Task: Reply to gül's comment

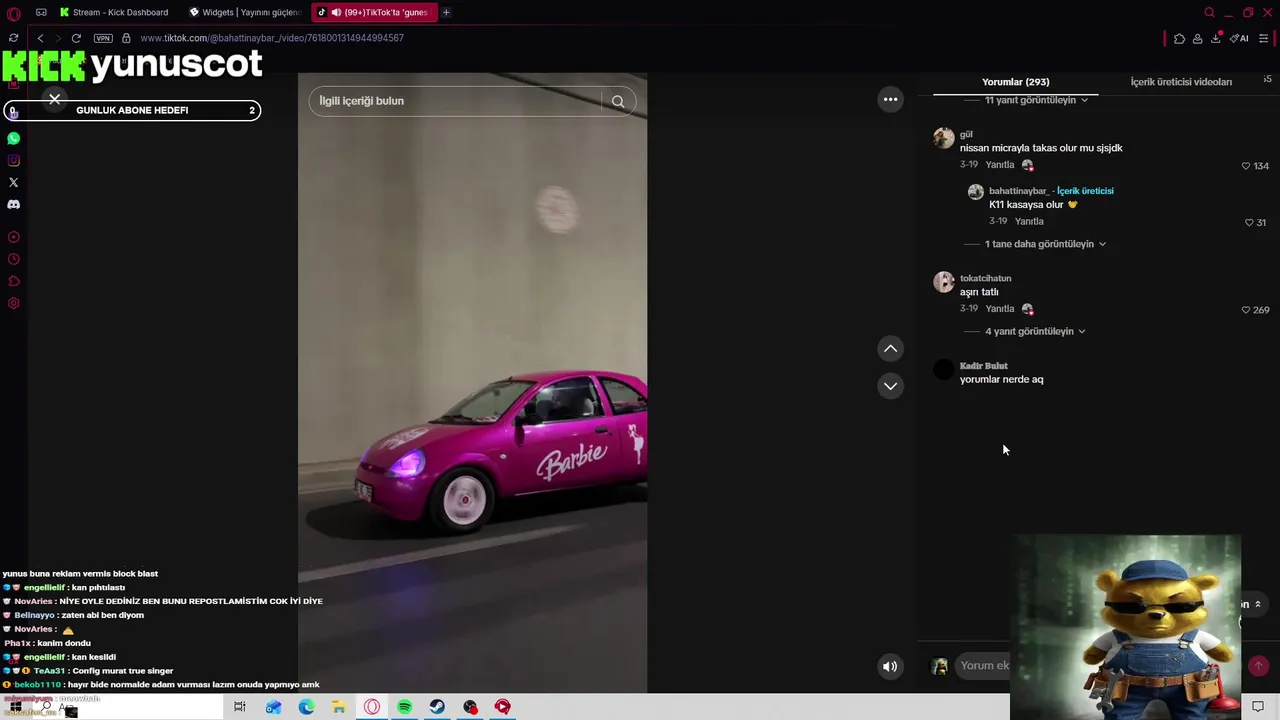Action: point(1000,165)
